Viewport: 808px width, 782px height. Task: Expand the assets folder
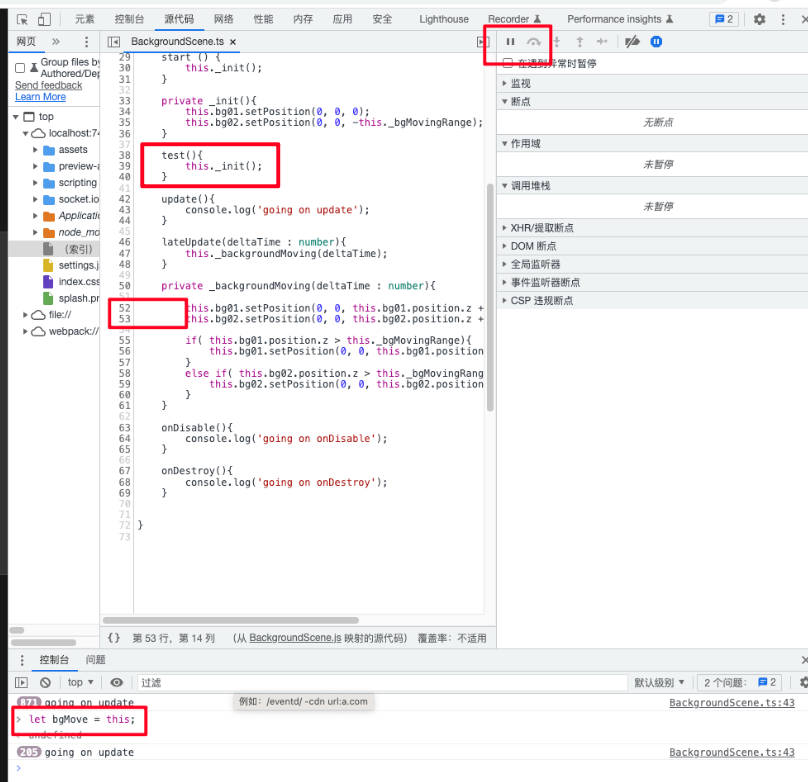35,150
